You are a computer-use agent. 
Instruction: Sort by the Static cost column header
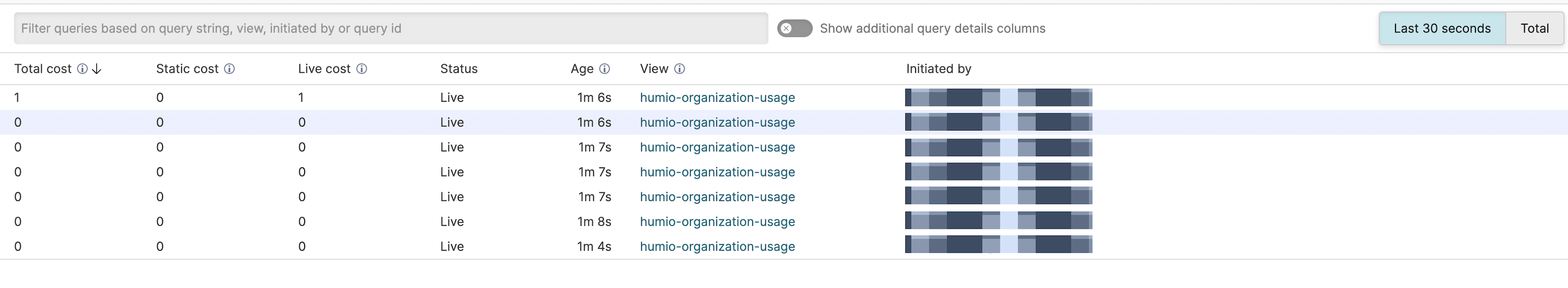pyautogui.click(x=187, y=69)
